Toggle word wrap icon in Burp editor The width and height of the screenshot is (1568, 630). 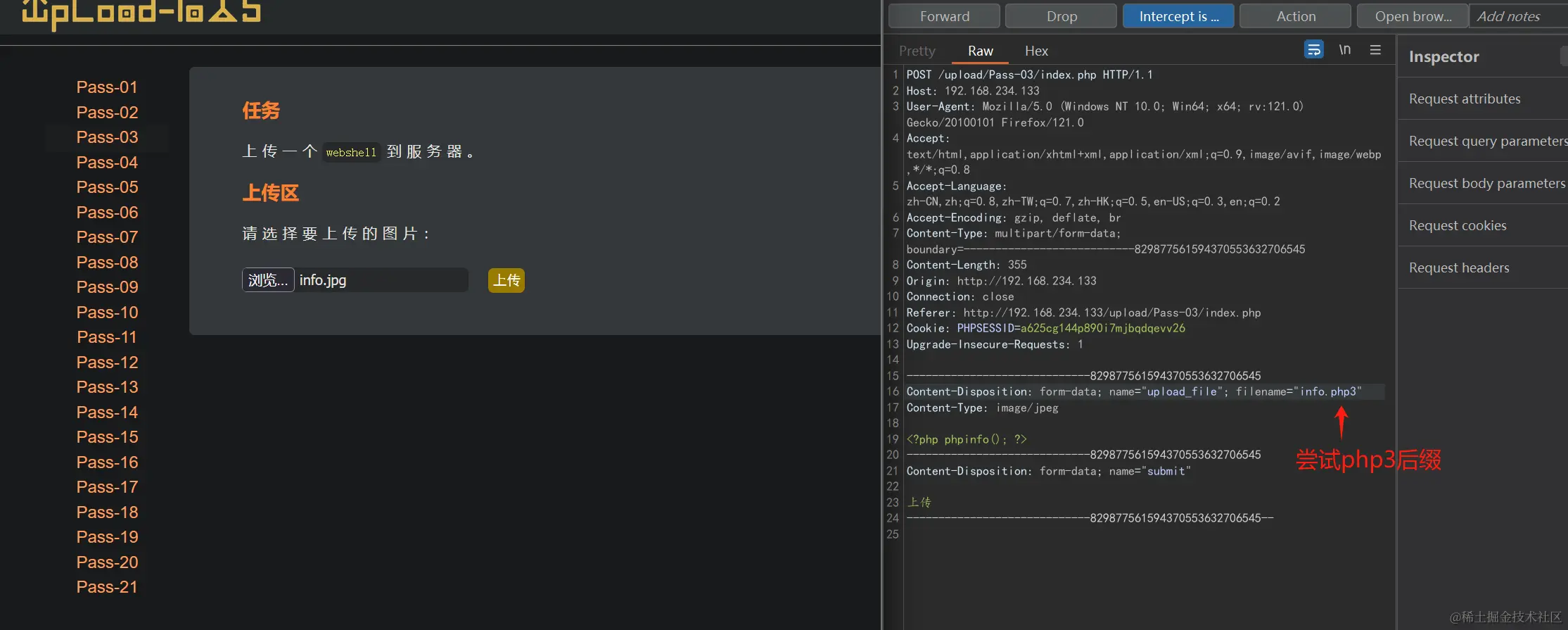click(x=1313, y=49)
